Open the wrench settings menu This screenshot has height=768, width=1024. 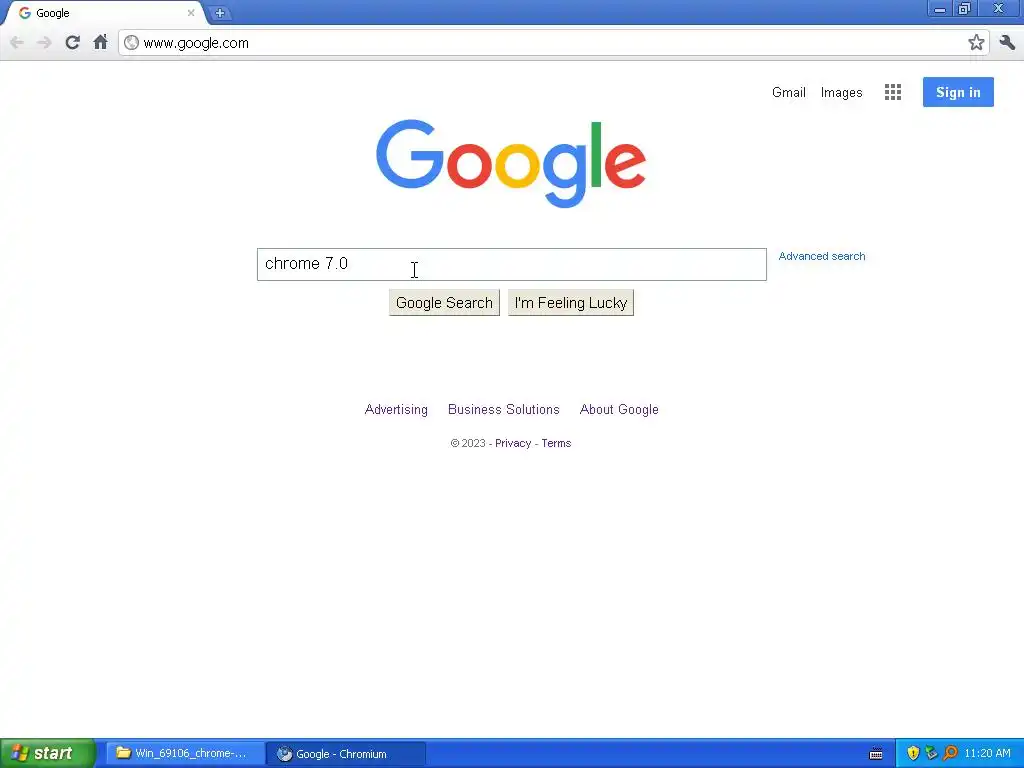(x=1007, y=43)
